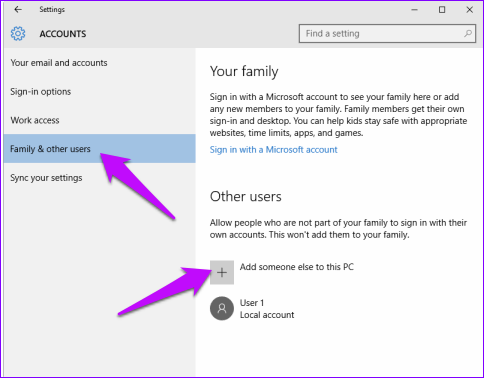Image resolution: width=484 pixels, height=378 pixels.
Task: Open Your email and accounts section
Action: pyautogui.click(x=59, y=63)
